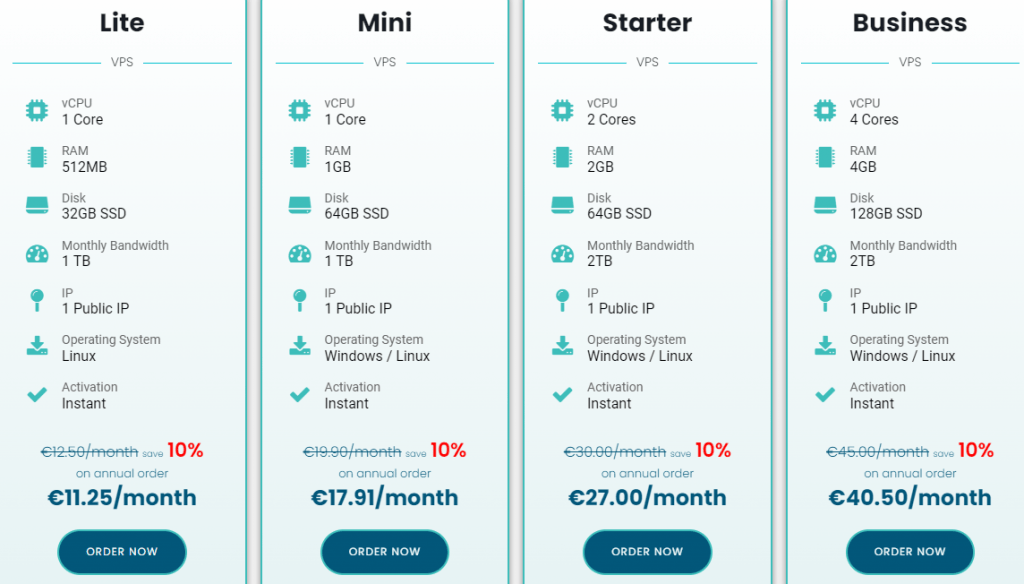
Task: Click the bandwidth gauge icon in Mini plan
Action: [300, 253]
